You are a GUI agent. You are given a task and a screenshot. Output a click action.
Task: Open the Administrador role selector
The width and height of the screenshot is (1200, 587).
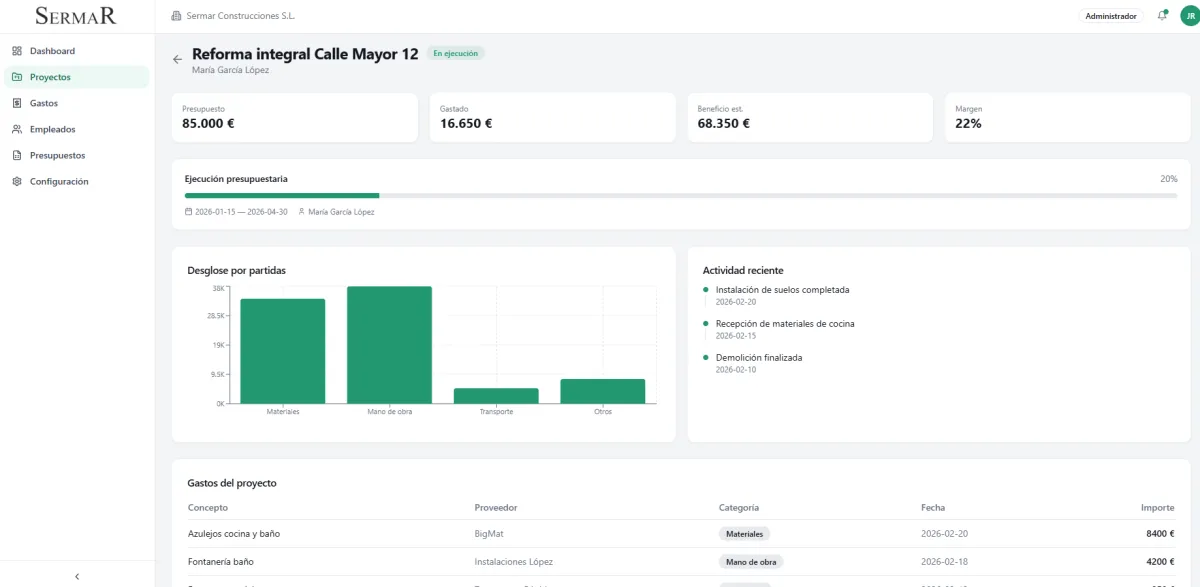coord(1111,16)
